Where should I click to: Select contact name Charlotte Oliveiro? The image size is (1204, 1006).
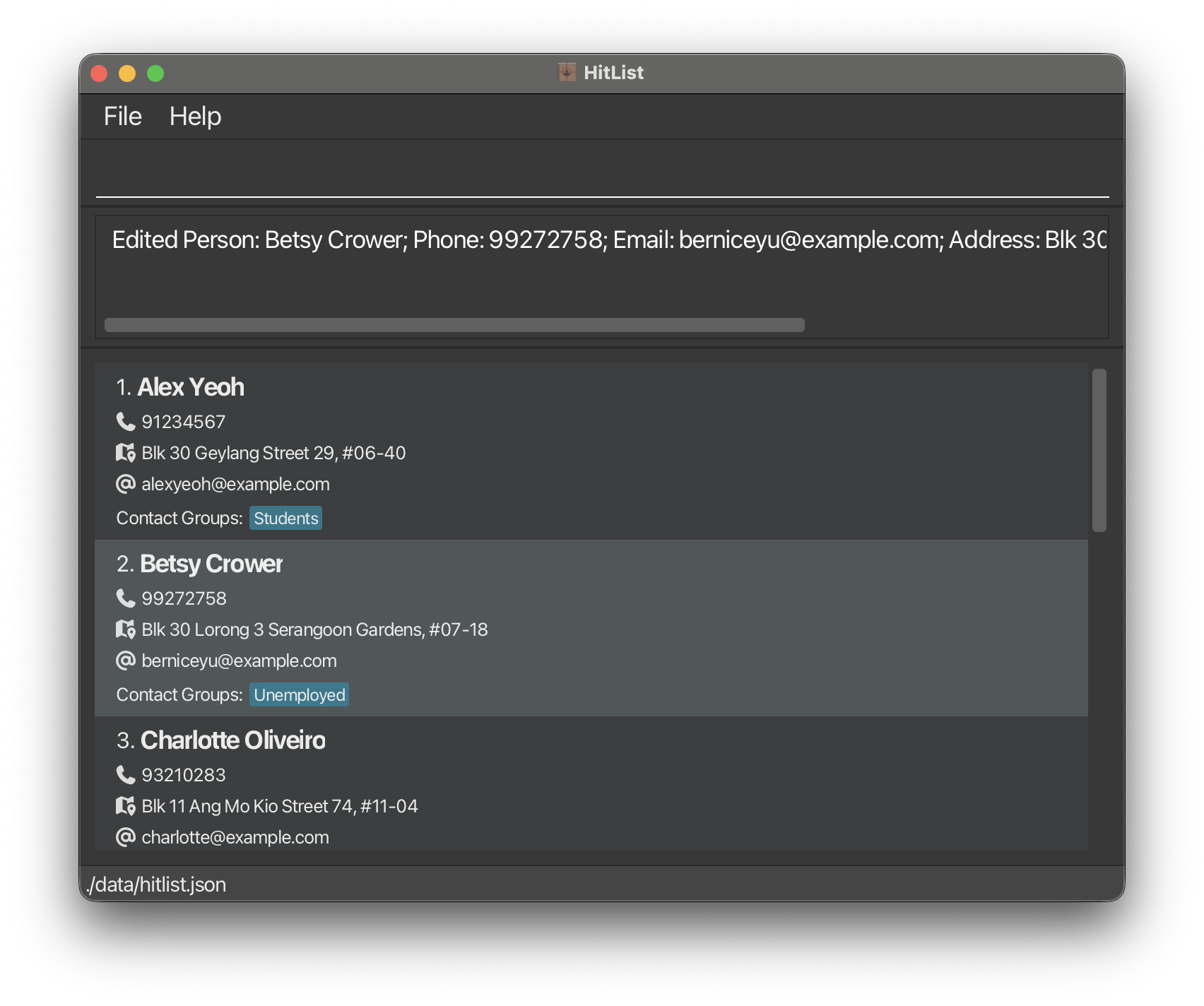tap(233, 740)
